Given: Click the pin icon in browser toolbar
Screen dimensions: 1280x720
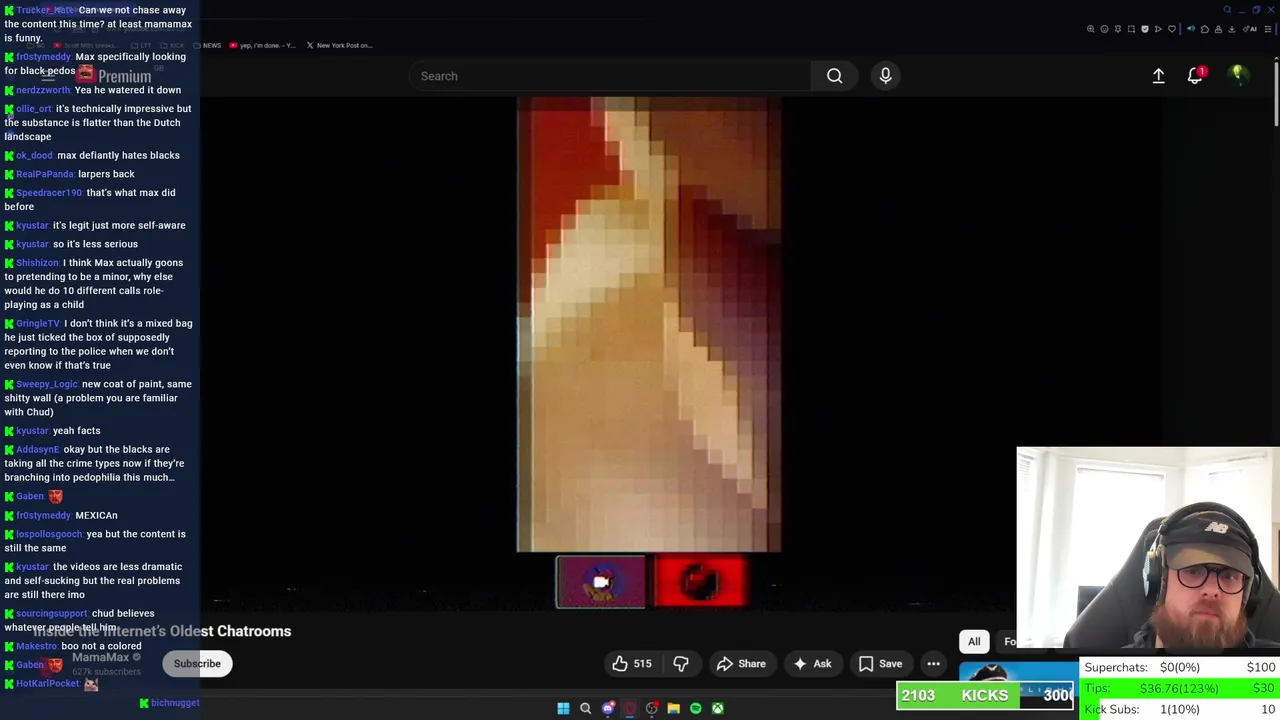Looking at the screenshot, I should coord(1118,29).
